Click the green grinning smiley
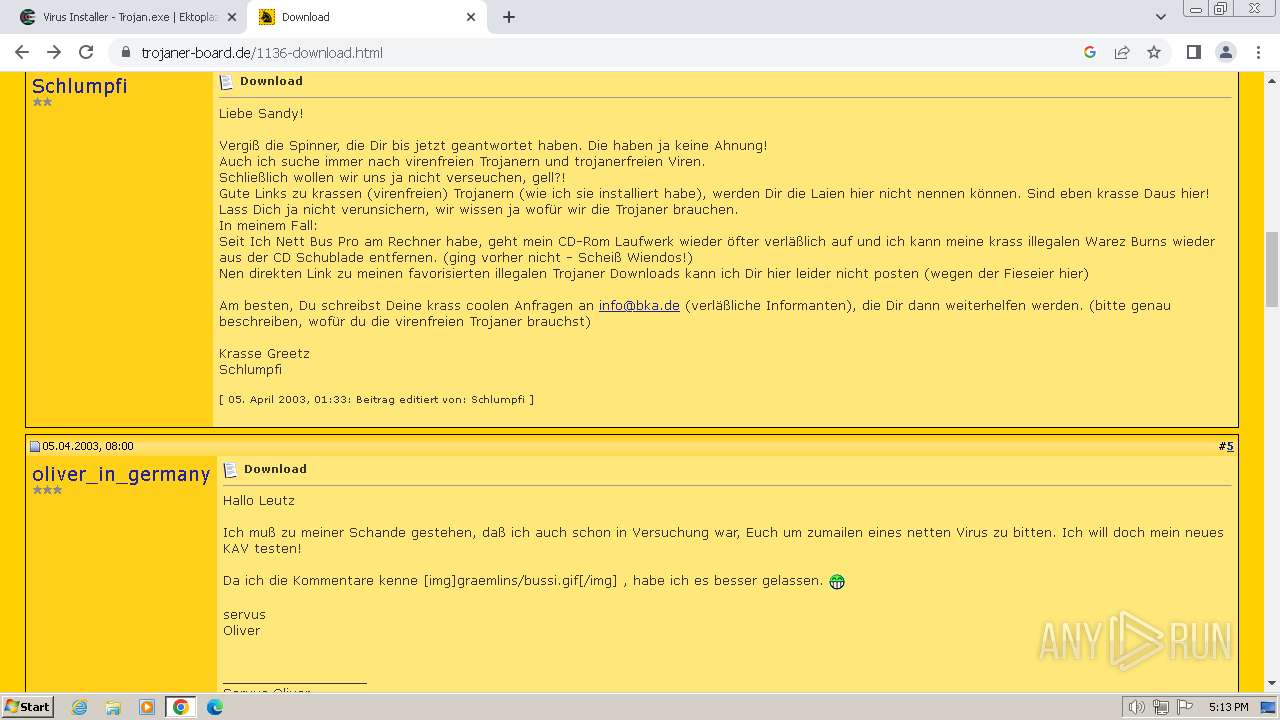 [837, 581]
